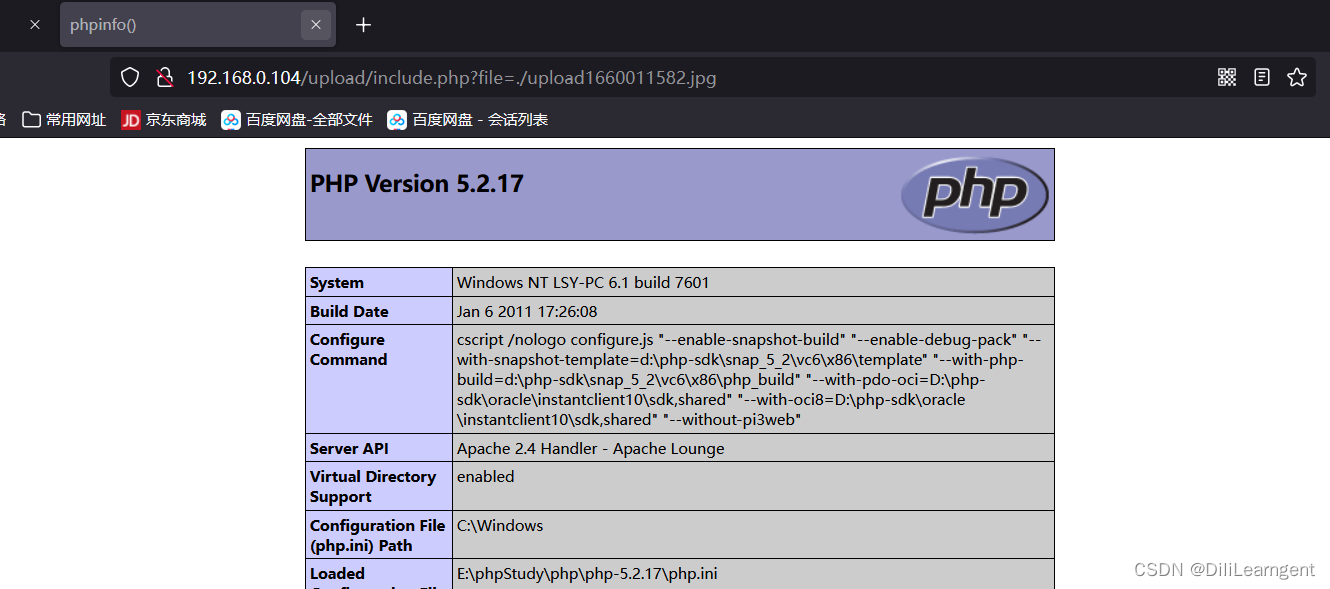Open the 京东商城 bookmark
This screenshot has width=1330, height=589.
click(x=164, y=120)
